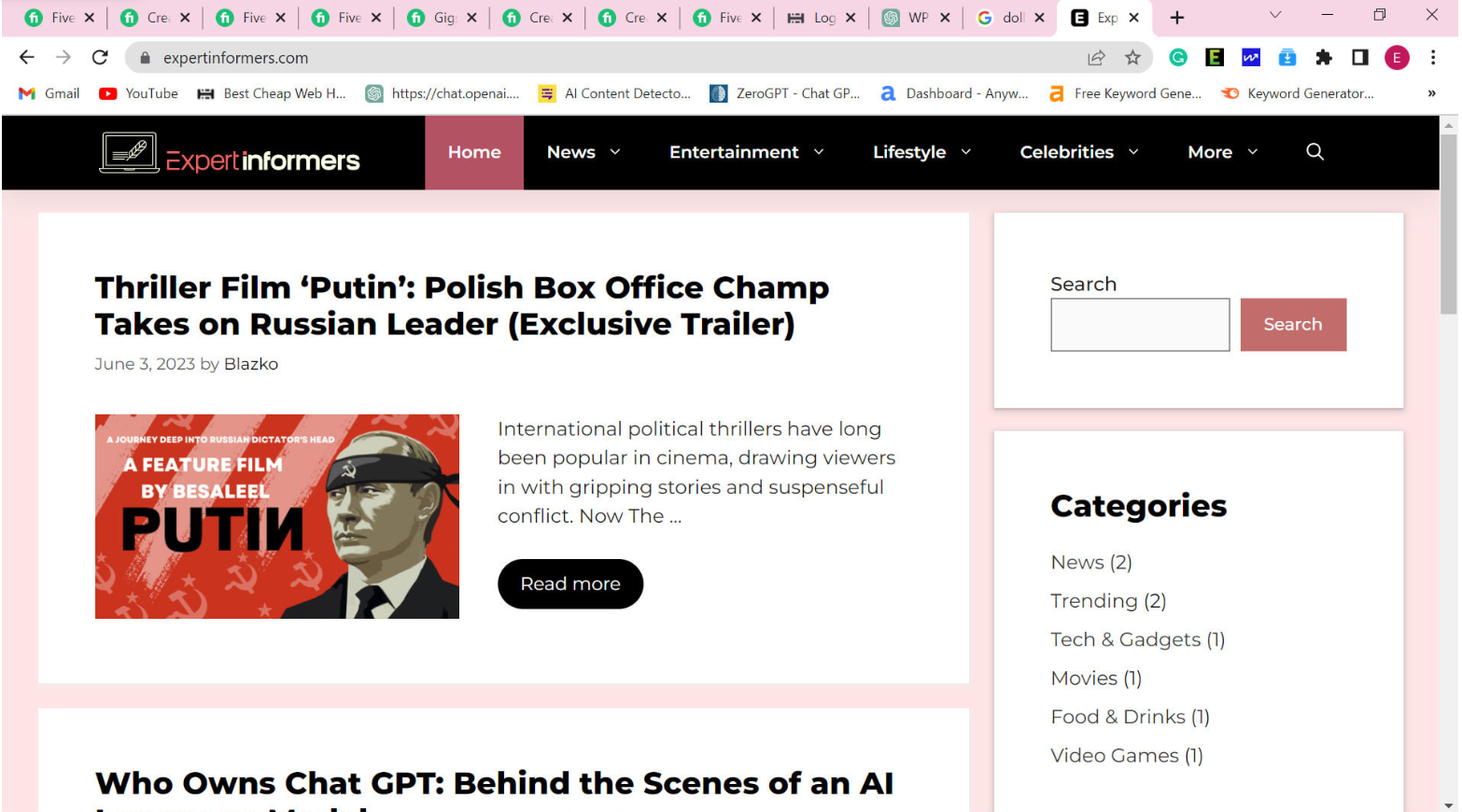1462x812 pixels.
Task: Open the Gmail bookmark
Action: click(x=48, y=93)
